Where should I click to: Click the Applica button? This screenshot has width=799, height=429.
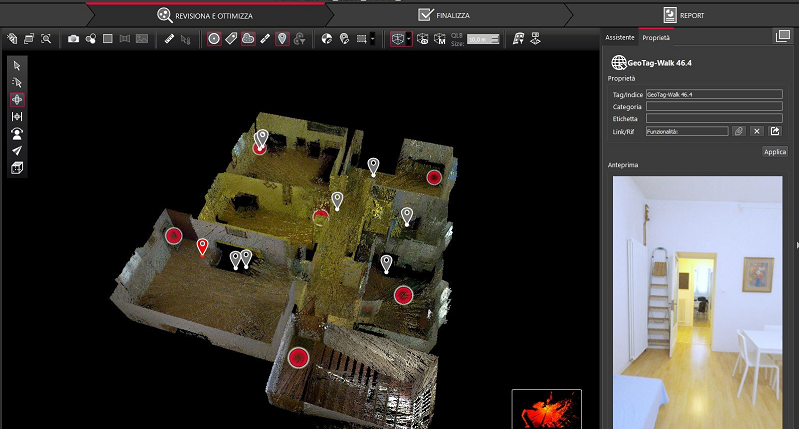click(x=775, y=152)
